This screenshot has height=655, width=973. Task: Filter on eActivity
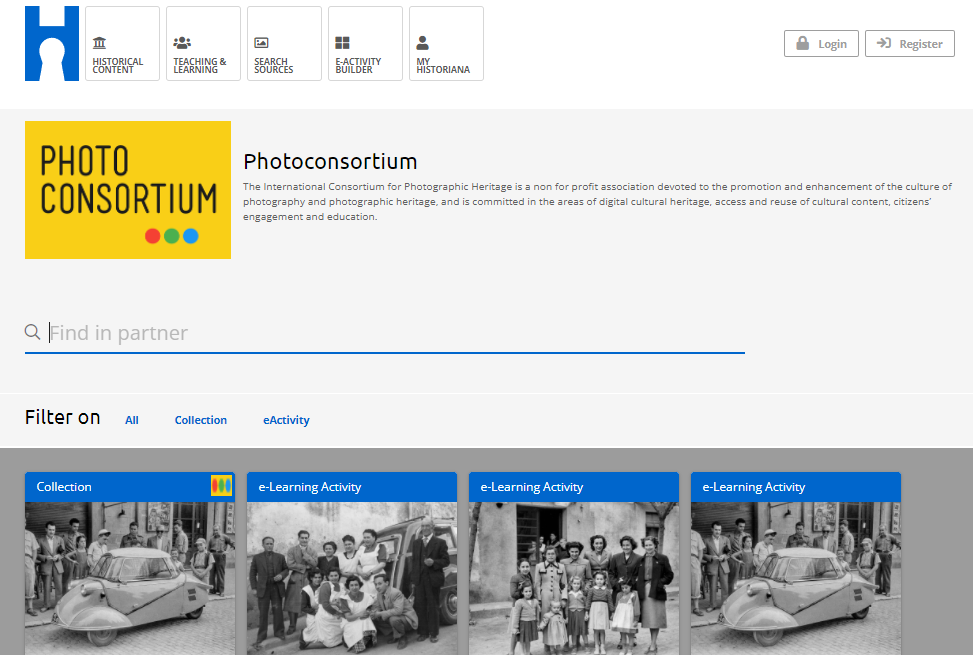coord(286,420)
